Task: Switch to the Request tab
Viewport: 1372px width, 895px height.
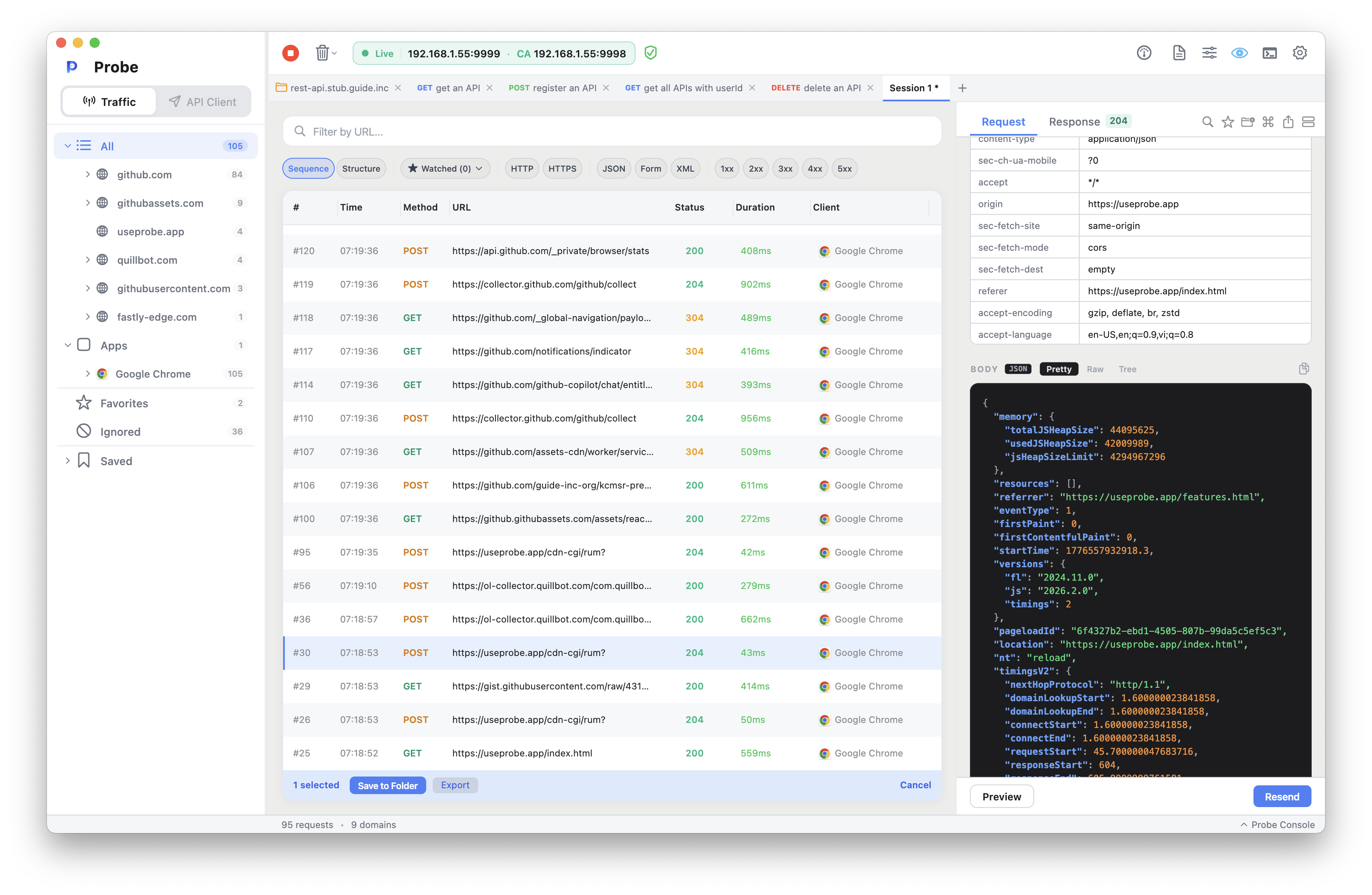Action: coord(1003,121)
